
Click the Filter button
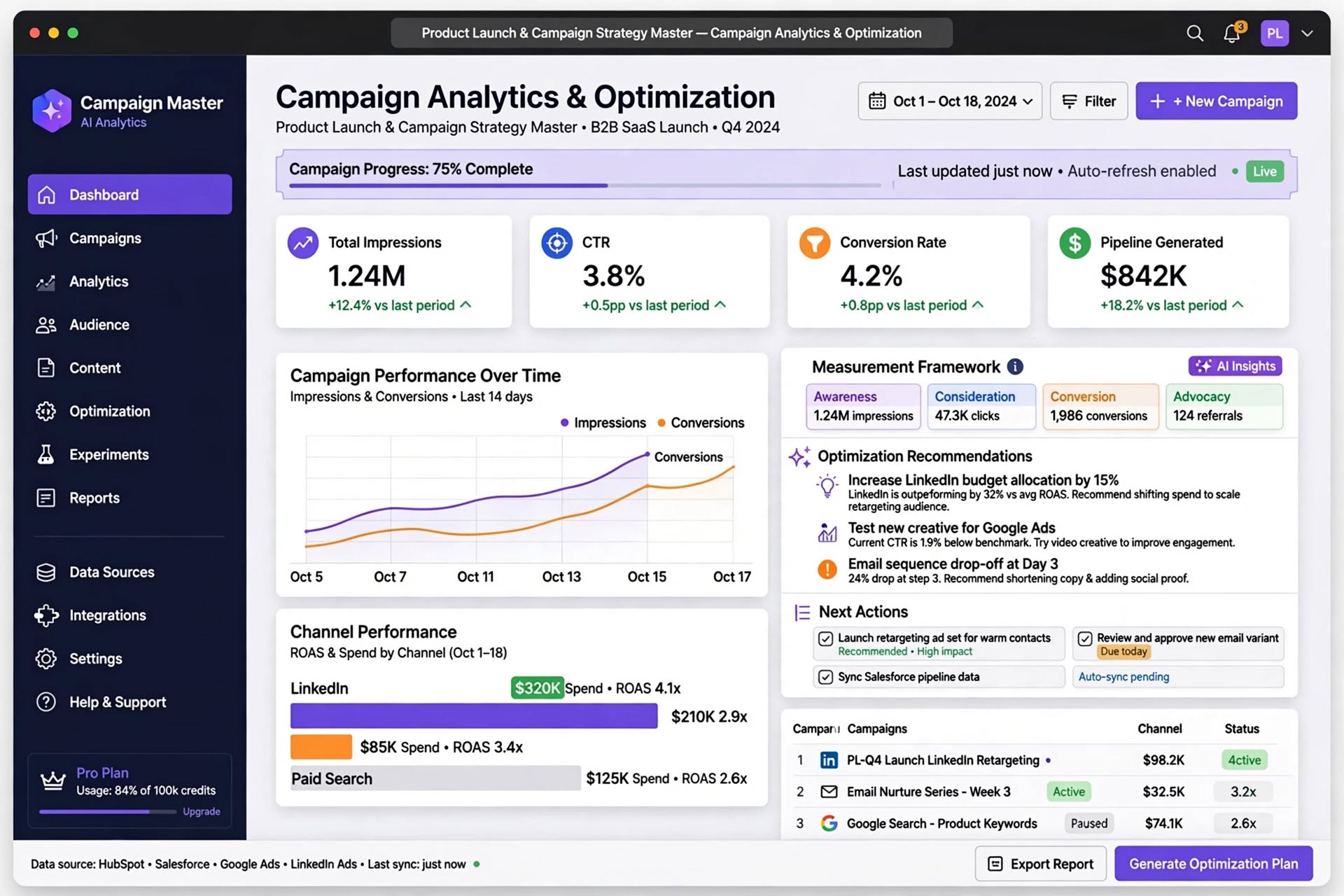point(1088,101)
